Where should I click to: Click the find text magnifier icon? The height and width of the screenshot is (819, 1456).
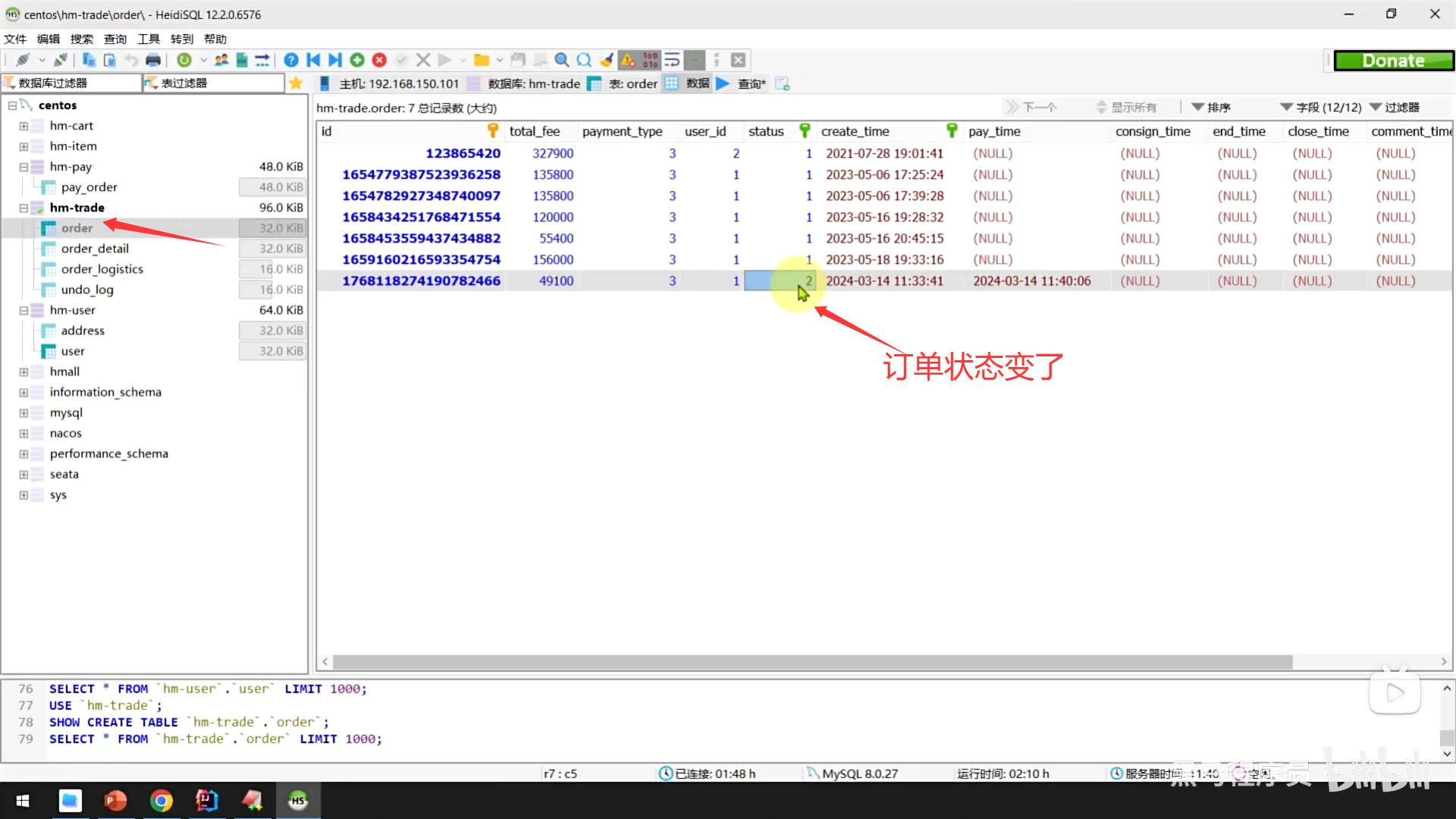pos(561,60)
